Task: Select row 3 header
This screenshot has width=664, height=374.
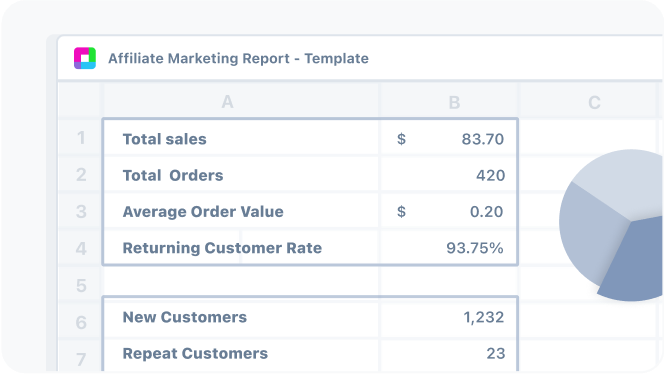Action: pyautogui.click(x=80, y=211)
